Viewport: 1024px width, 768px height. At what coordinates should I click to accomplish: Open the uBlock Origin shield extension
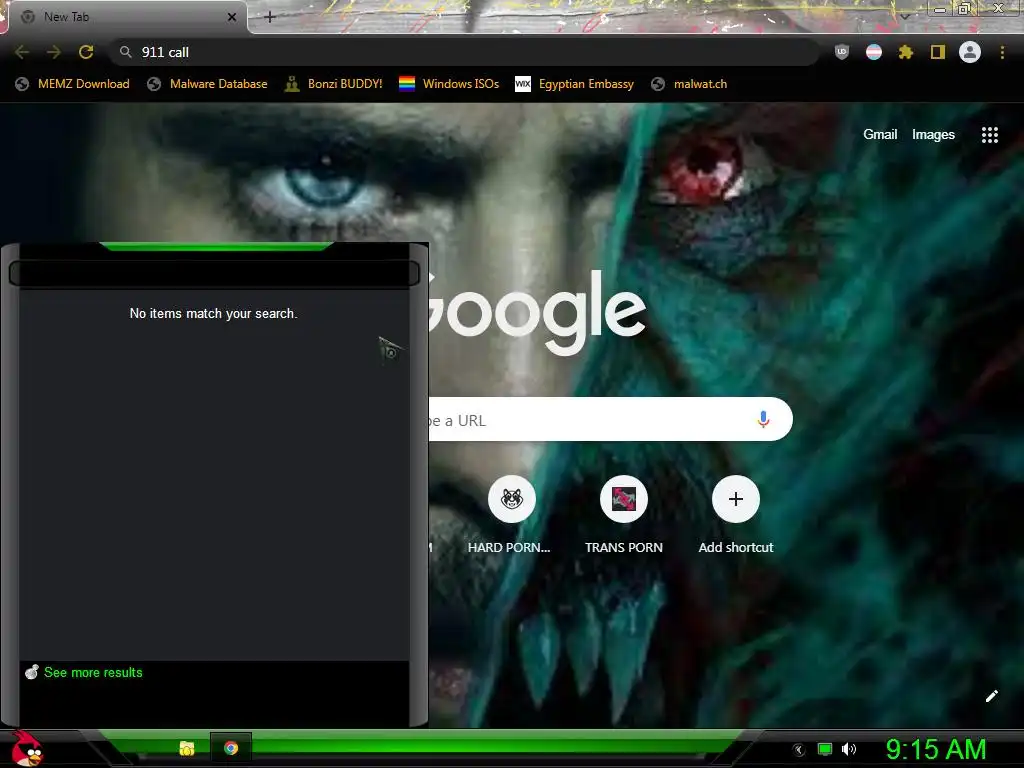point(842,52)
